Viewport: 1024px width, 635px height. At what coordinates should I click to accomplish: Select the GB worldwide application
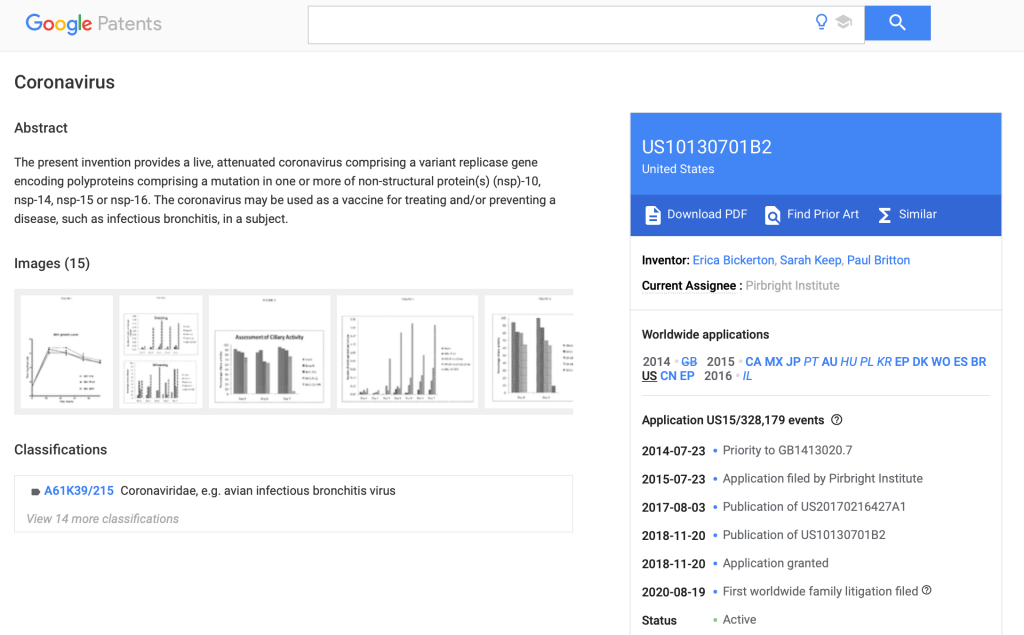coord(689,362)
